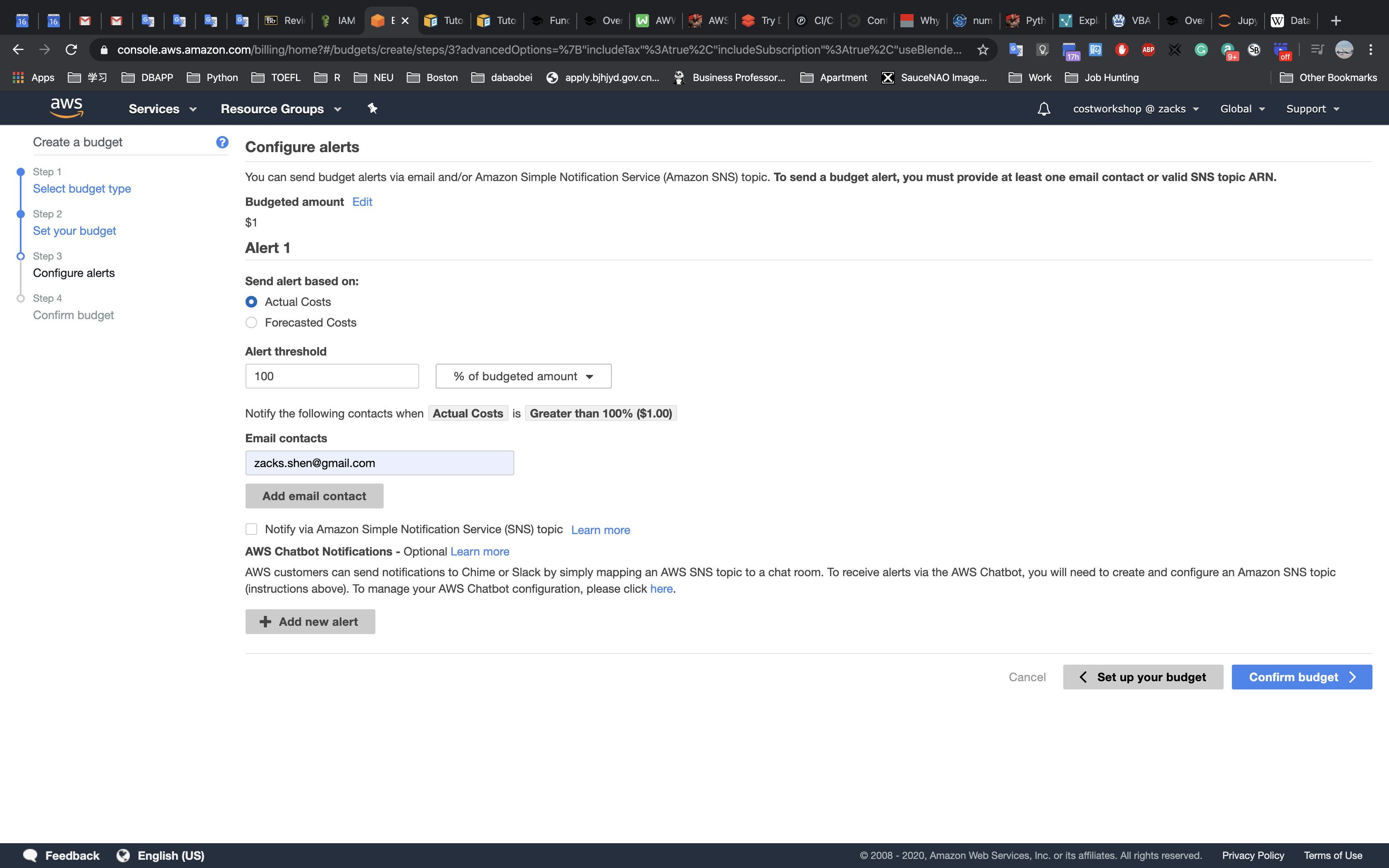Screen dimensions: 1389x868
Task: Click the AWS logo home icon
Action: coord(67,108)
